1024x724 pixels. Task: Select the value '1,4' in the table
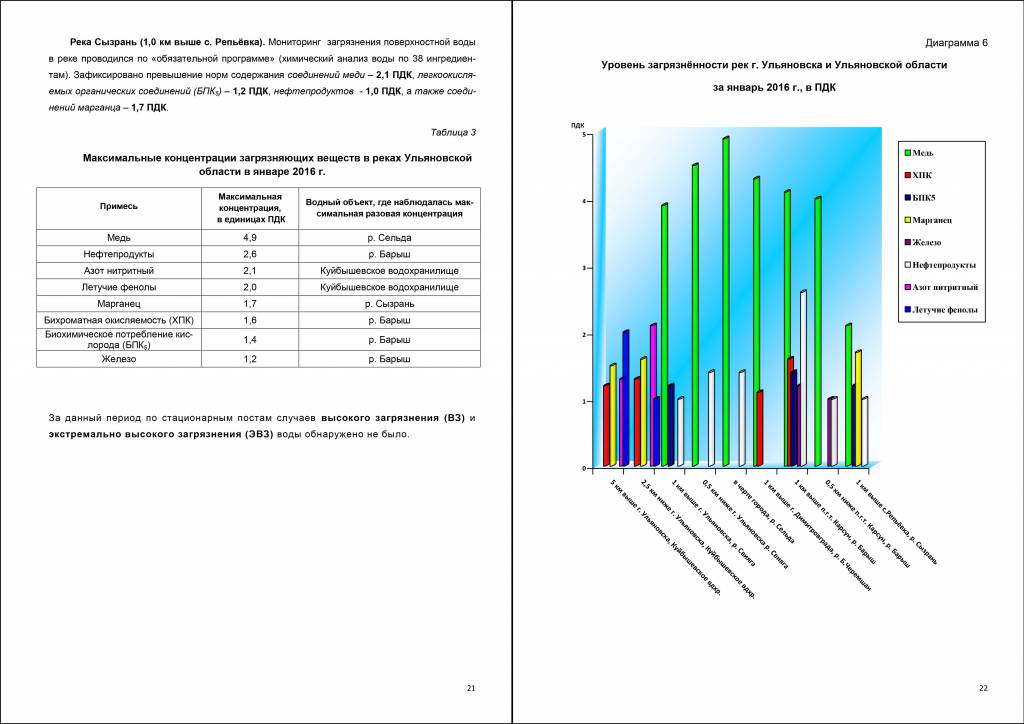pos(250,339)
